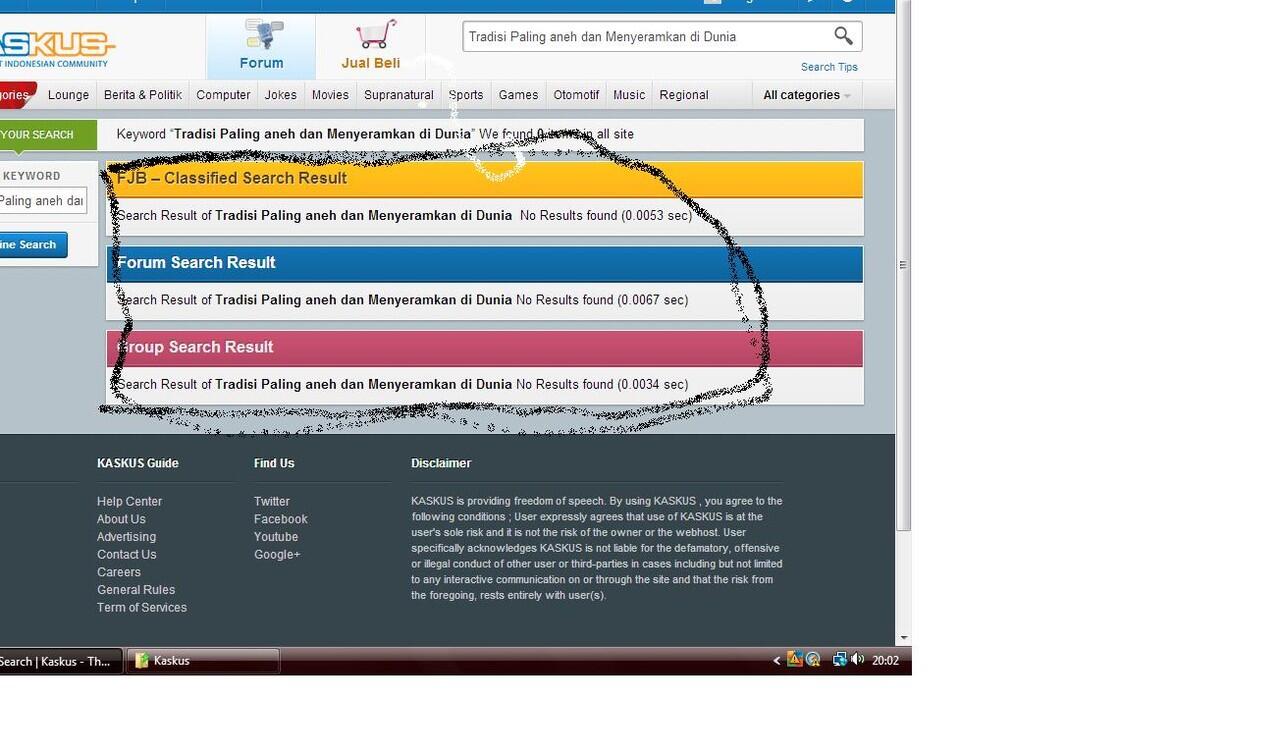
Task: Visit the Twitter link under Find Us
Action: [x=272, y=502]
